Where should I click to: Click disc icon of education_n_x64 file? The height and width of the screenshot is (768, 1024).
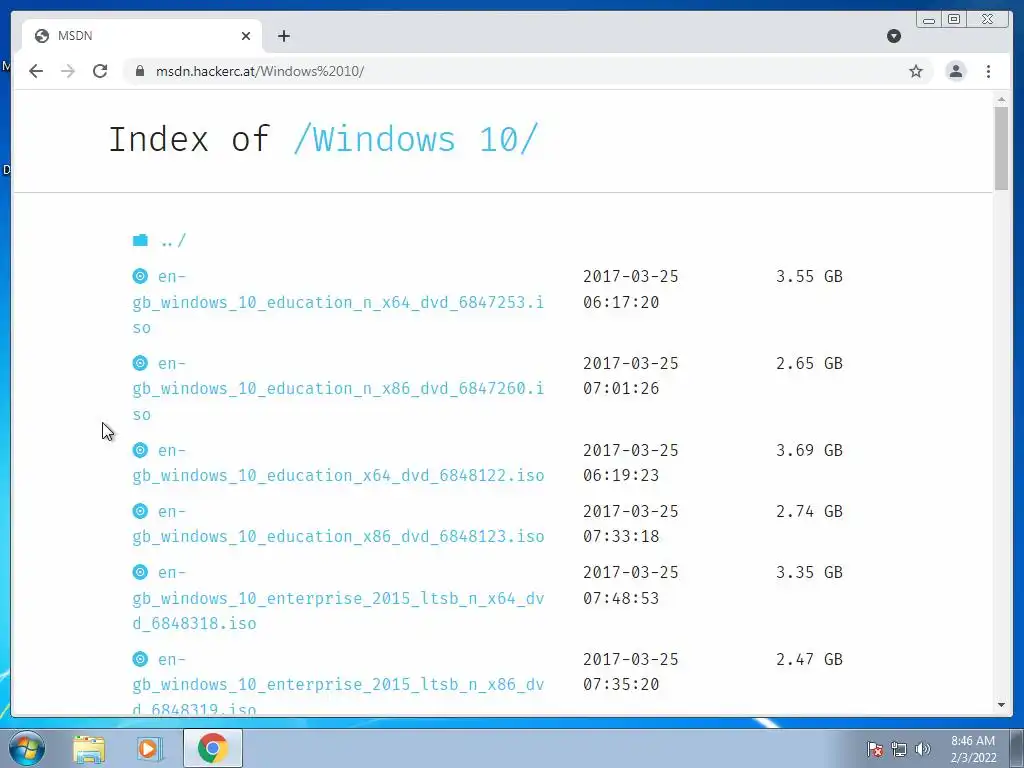click(140, 276)
